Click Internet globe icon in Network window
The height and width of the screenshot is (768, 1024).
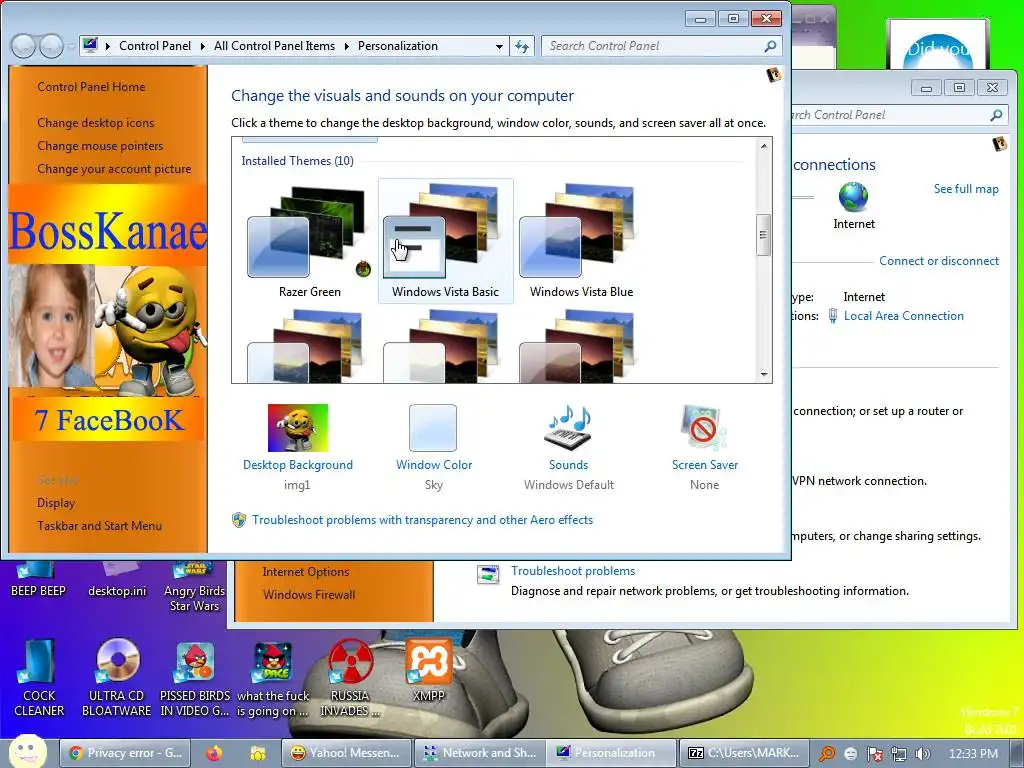tap(853, 197)
